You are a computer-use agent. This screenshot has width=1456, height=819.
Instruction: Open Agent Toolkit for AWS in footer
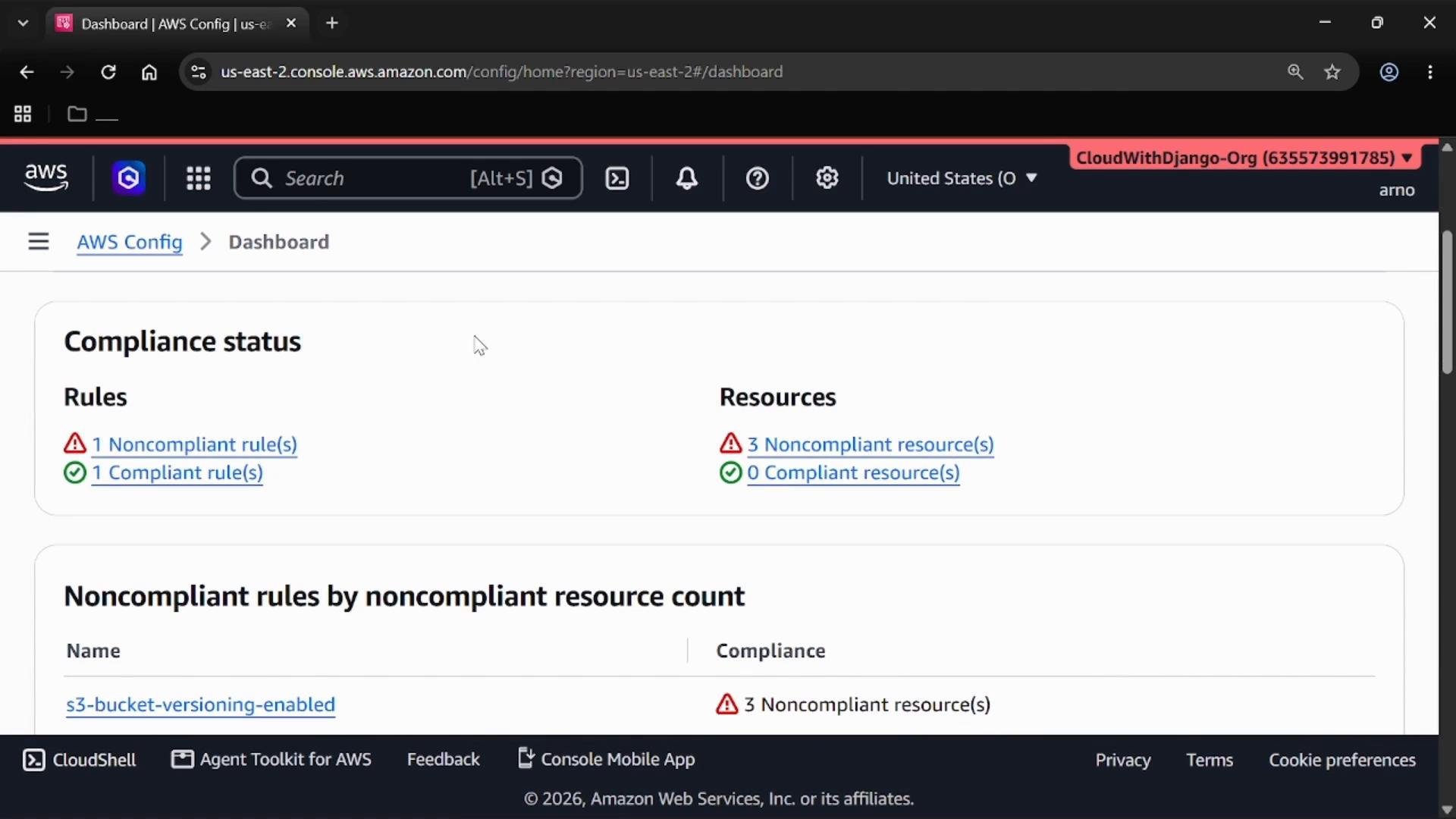click(x=271, y=760)
